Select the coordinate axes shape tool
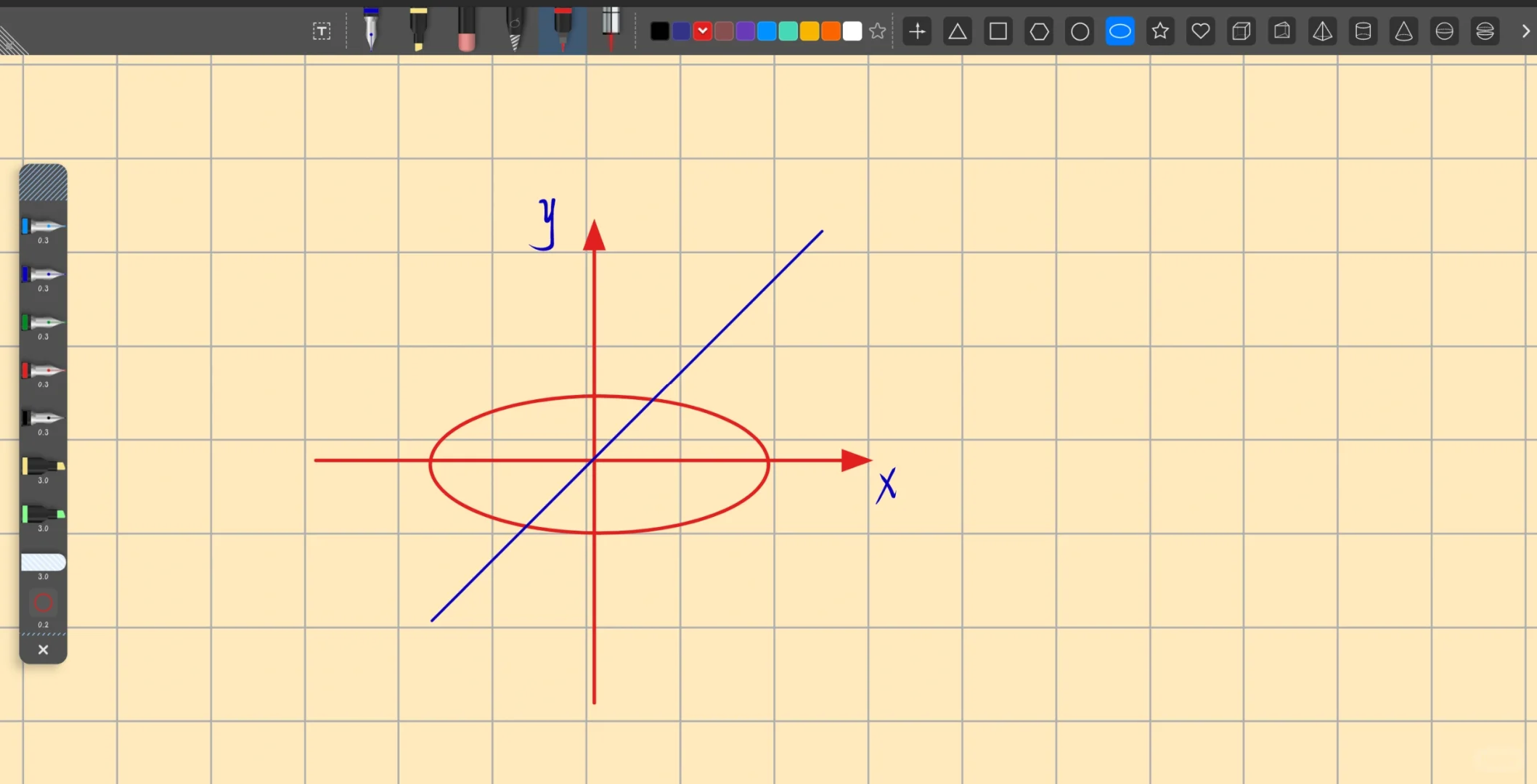Image resolution: width=1537 pixels, height=784 pixels. (917, 31)
